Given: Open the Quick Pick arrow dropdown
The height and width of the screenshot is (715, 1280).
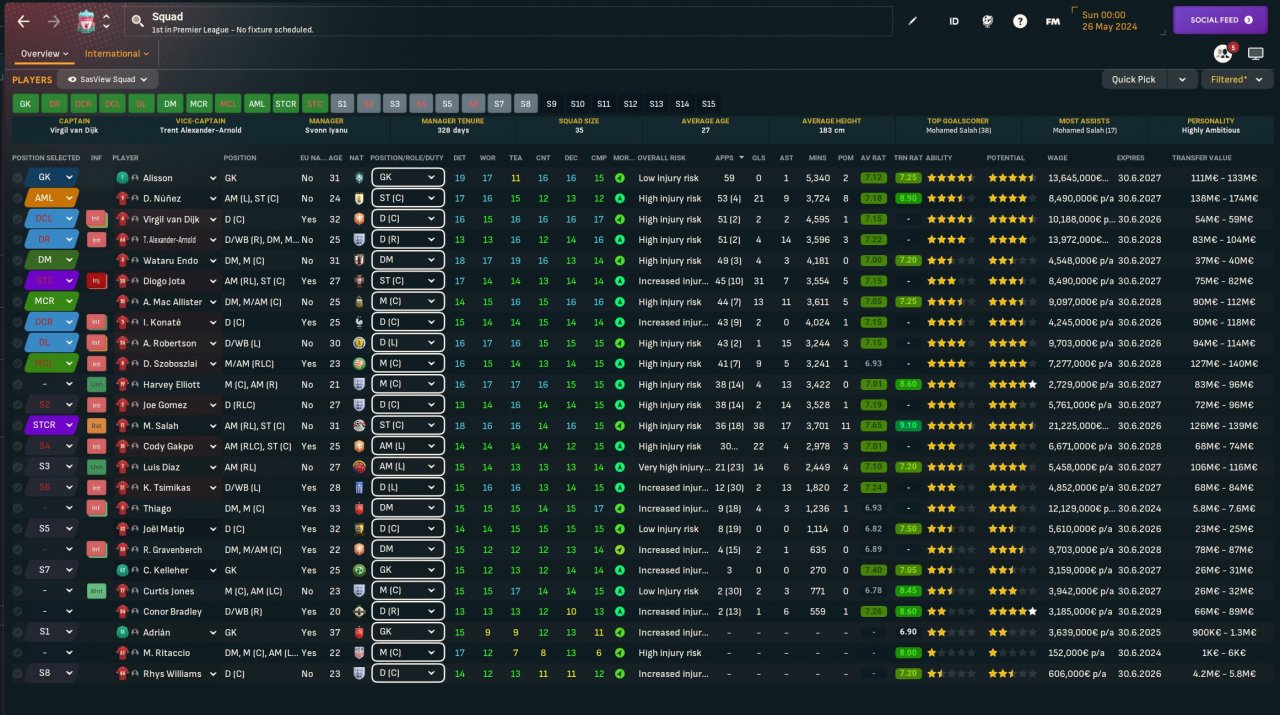Looking at the screenshot, I should [1182, 79].
